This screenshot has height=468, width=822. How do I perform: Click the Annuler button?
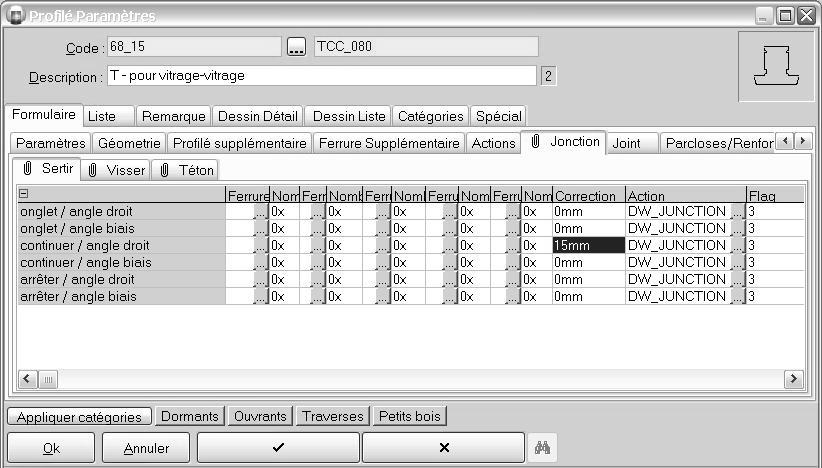tap(146, 448)
